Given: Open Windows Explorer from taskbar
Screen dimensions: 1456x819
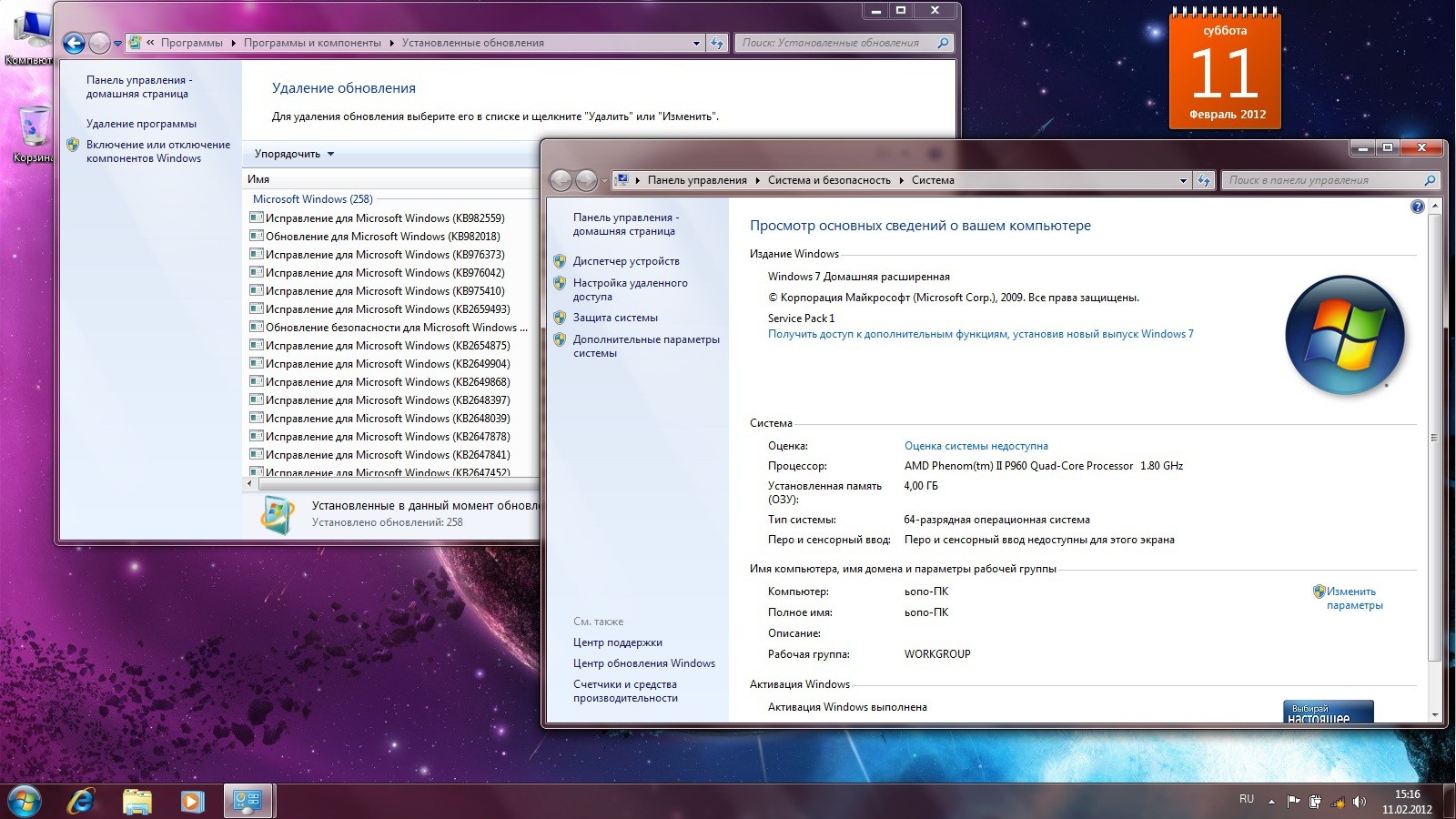Looking at the screenshot, I should click(137, 802).
